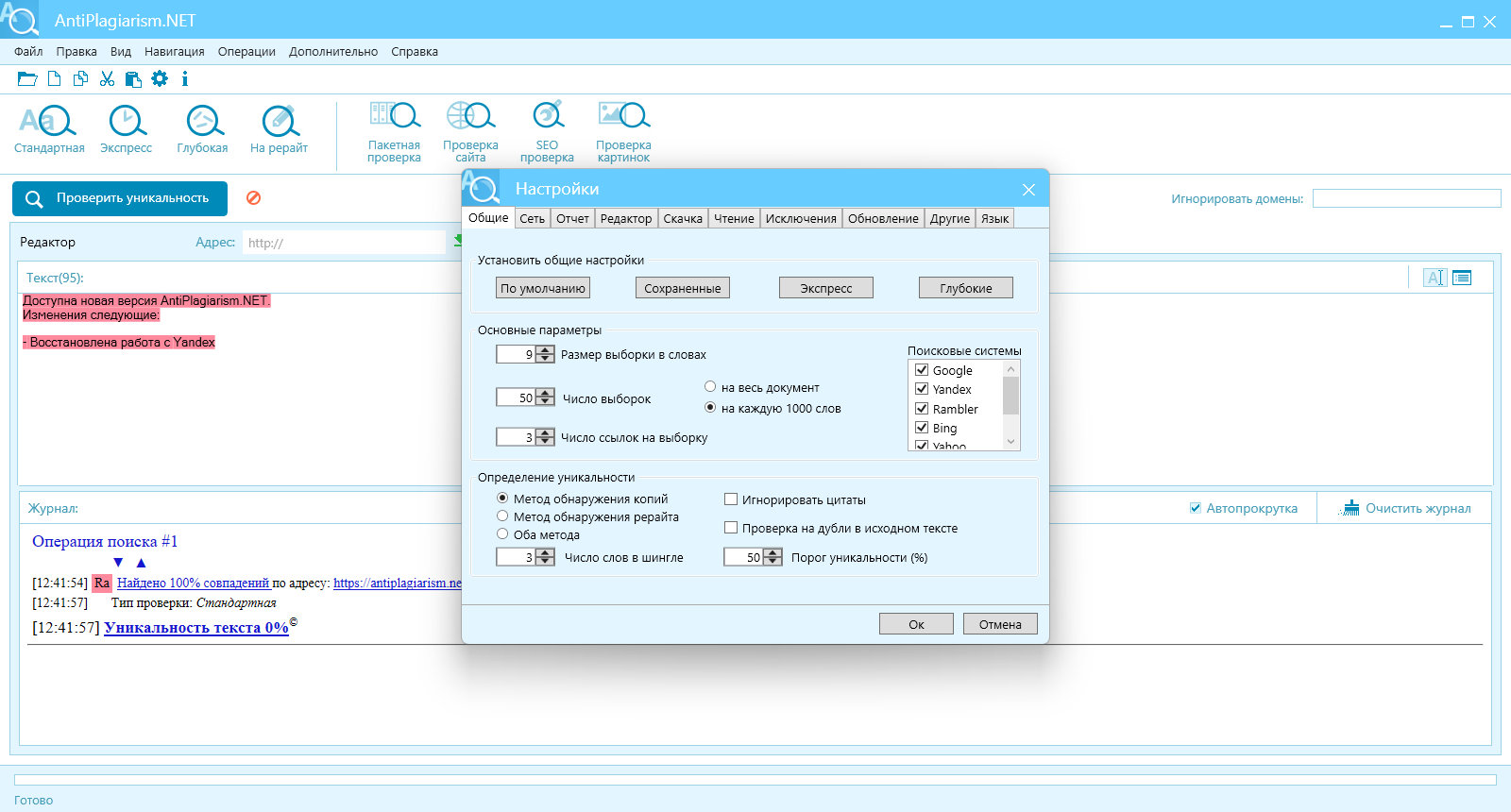Run На рерайт check

point(279,129)
